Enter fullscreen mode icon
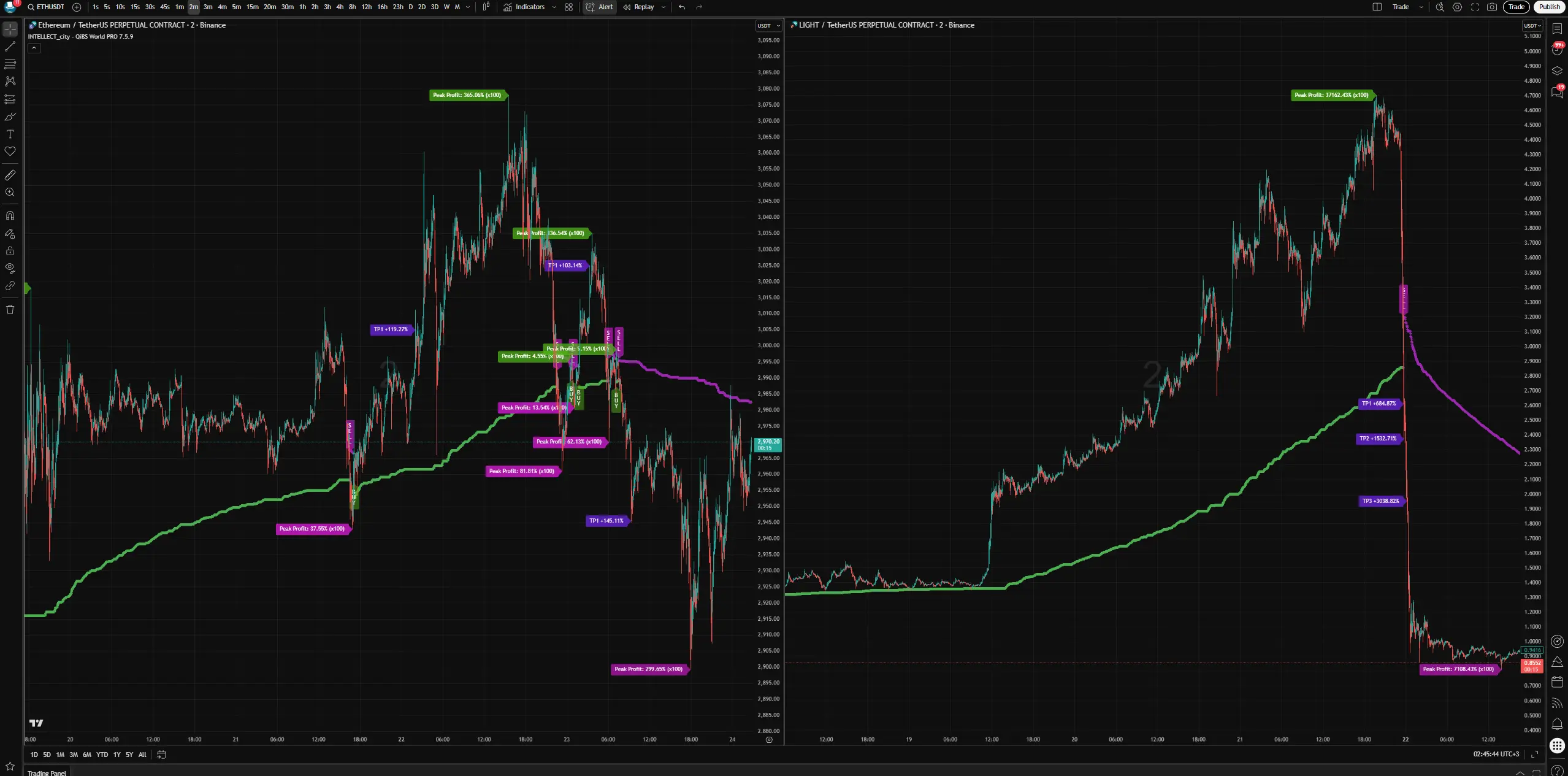The image size is (1568, 776). [x=1475, y=7]
